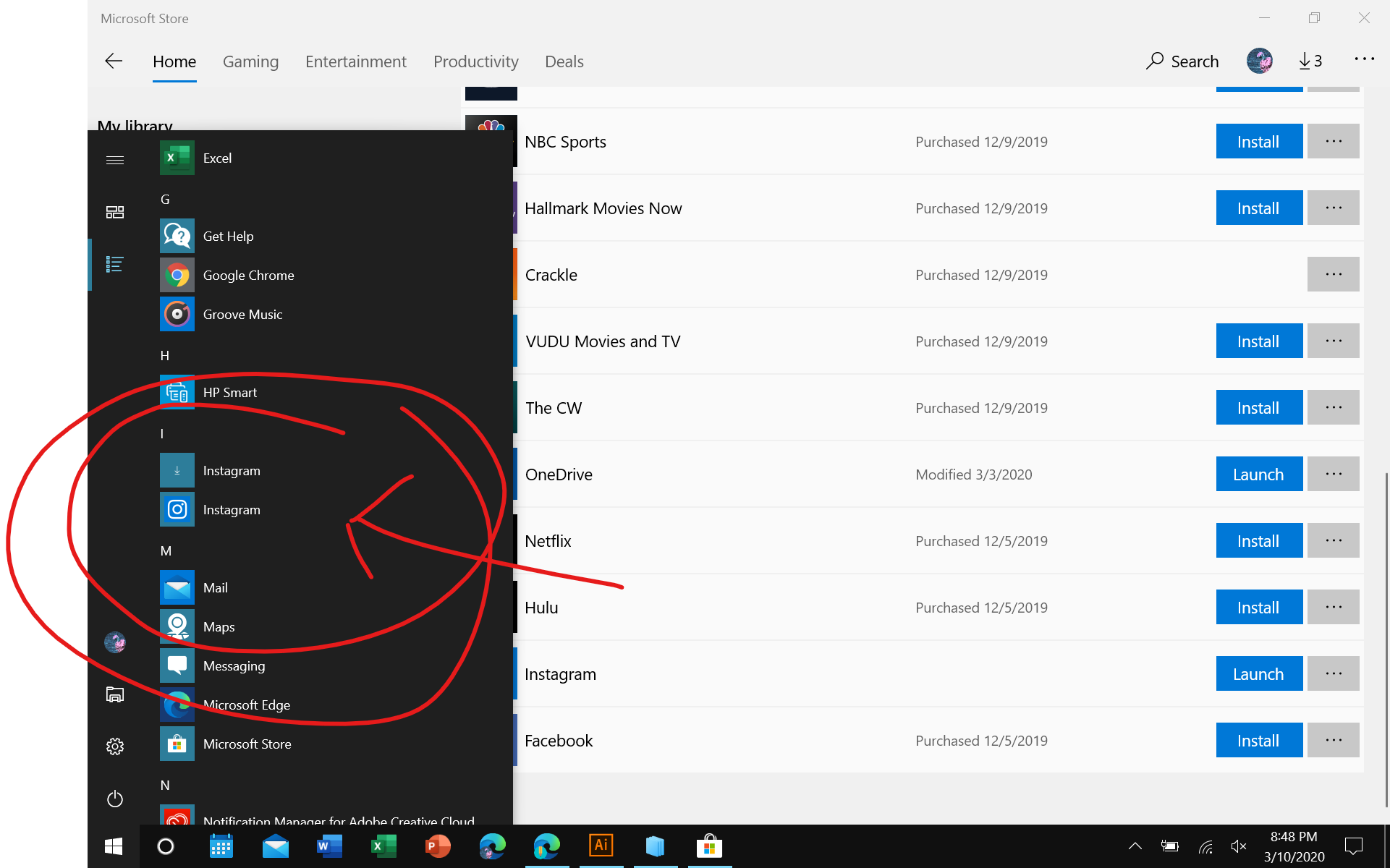The width and height of the screenshot is (1390, 868).
Task: Open more options for OneDrive
Action: [x=1334, y=474]
